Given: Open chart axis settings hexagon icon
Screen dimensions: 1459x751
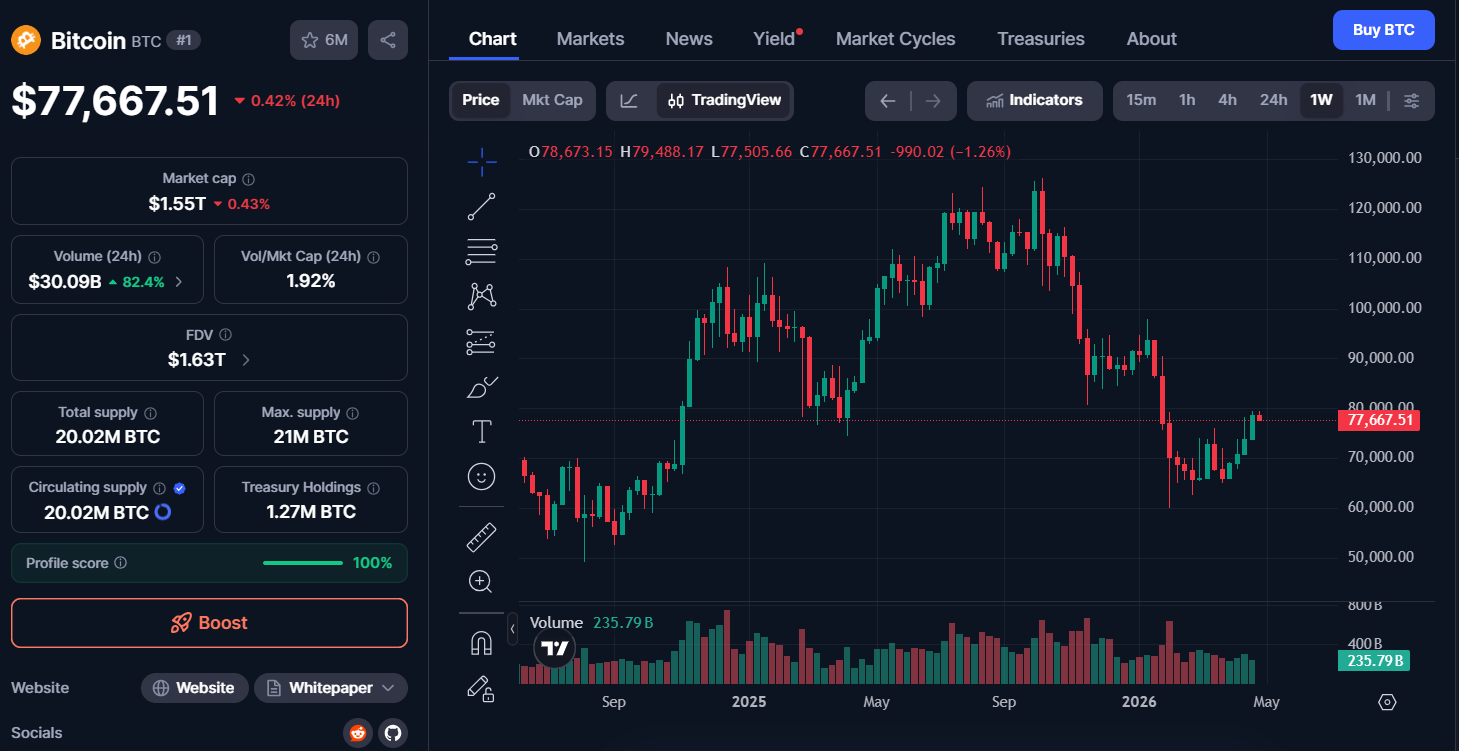Looking at the screenshot, I should [1387, 702].
